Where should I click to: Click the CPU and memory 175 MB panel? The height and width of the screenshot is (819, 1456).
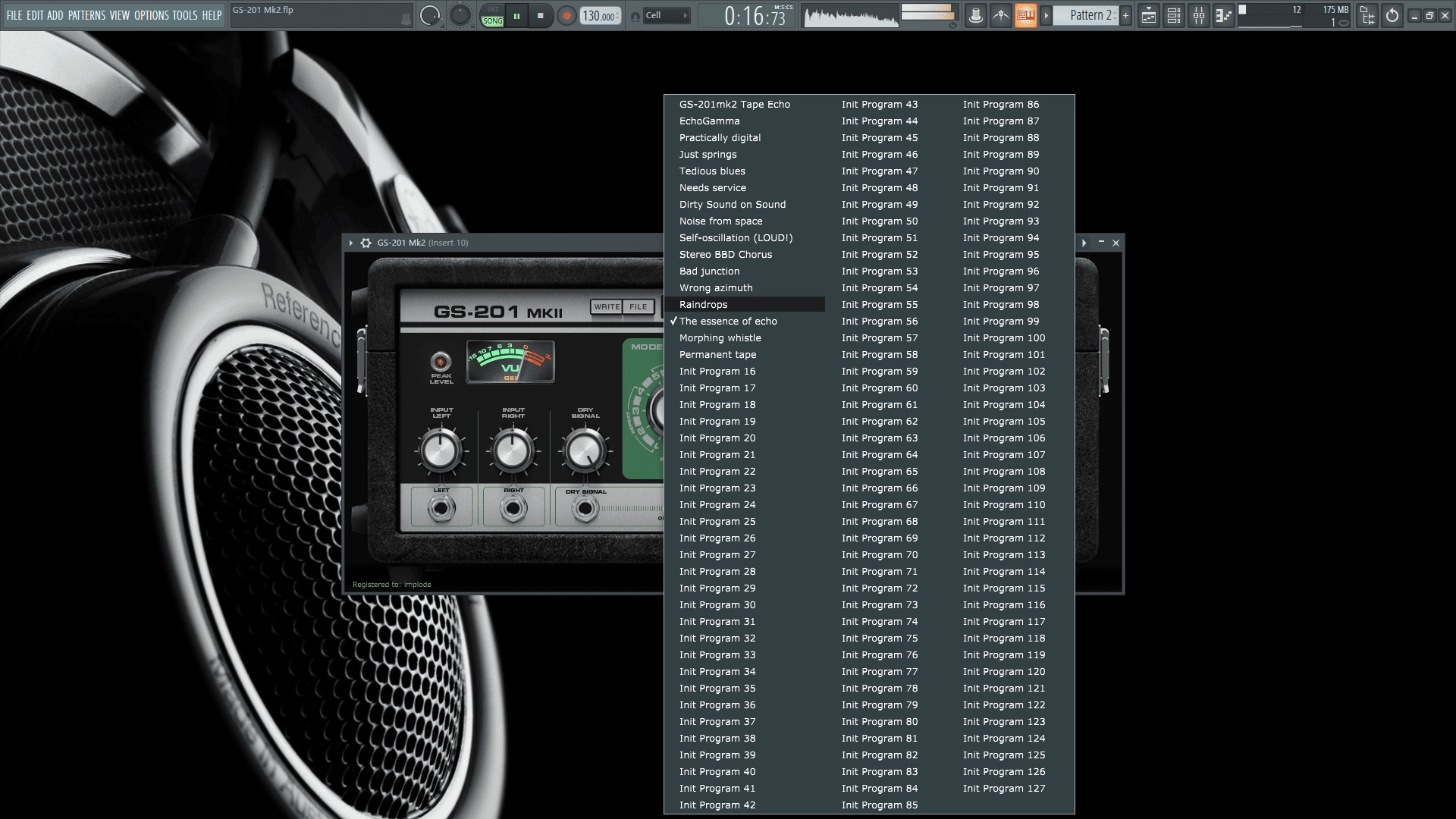(x=1295, y=15)
